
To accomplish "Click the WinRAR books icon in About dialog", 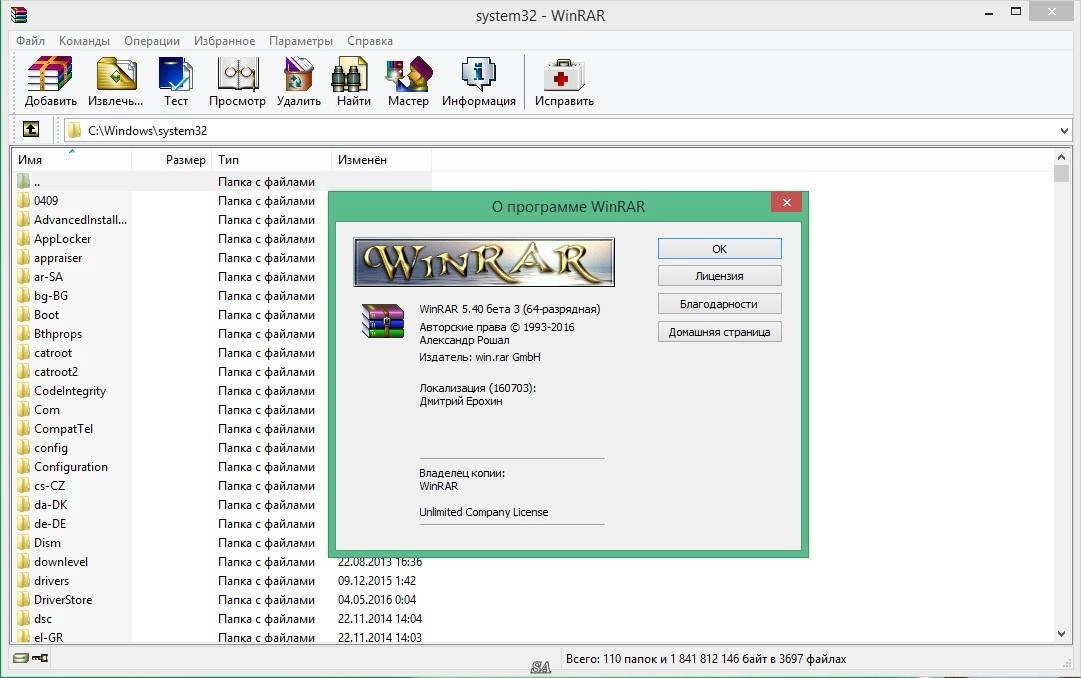I will click(383, 321).
